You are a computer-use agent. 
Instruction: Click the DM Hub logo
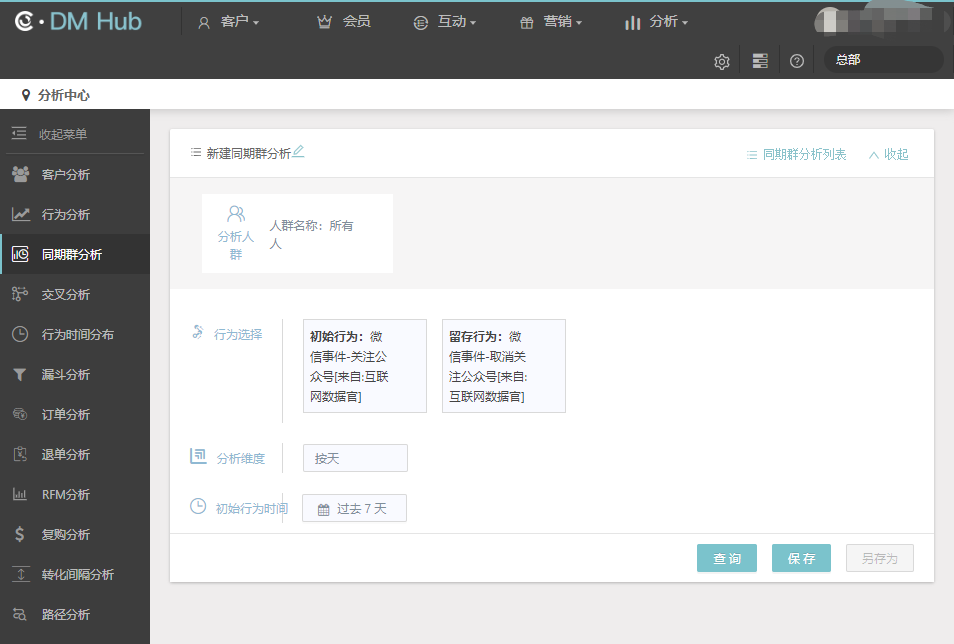[78, 21]
